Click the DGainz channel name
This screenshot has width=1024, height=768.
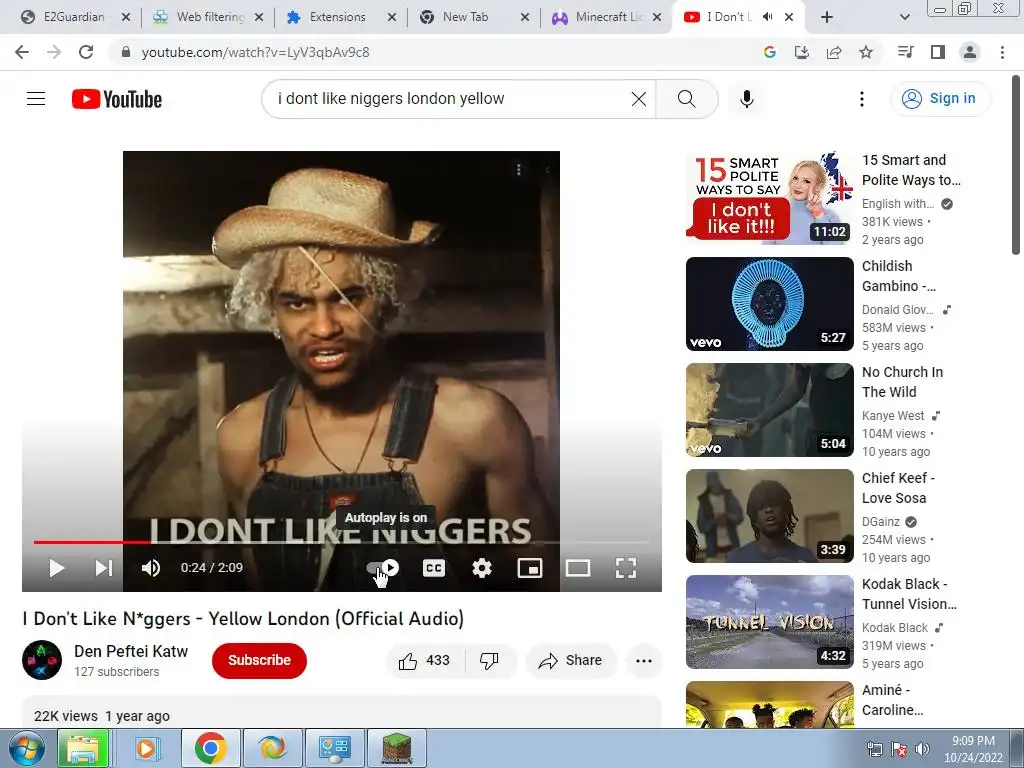pyautogui.click(x=881, y=522)
